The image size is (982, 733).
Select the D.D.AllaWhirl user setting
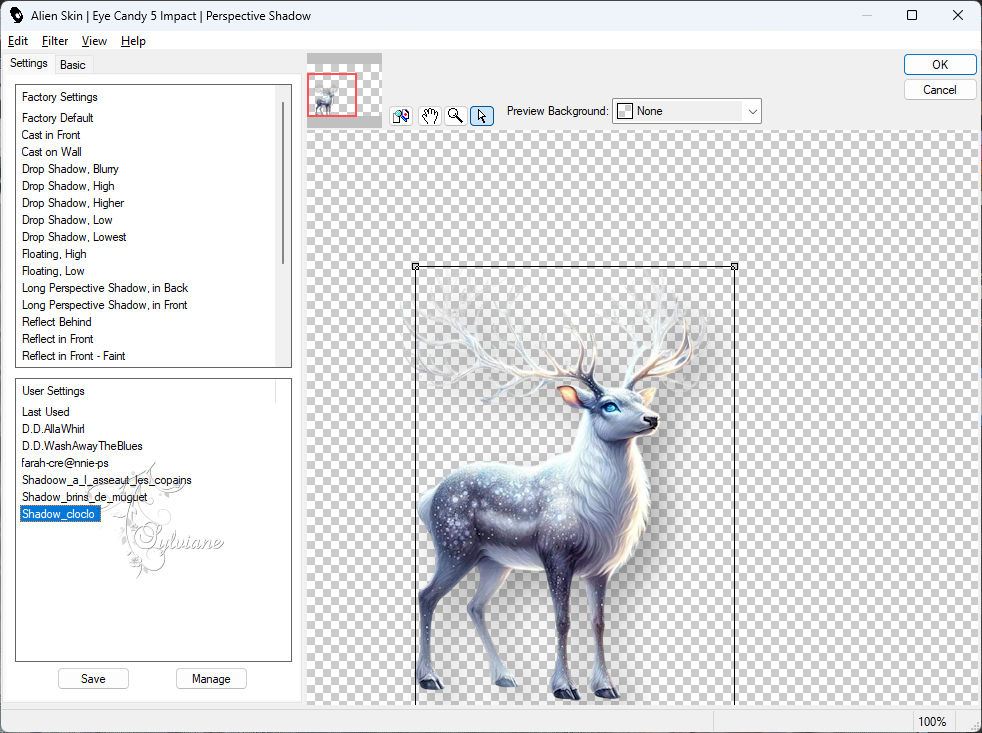click(53, 429)
